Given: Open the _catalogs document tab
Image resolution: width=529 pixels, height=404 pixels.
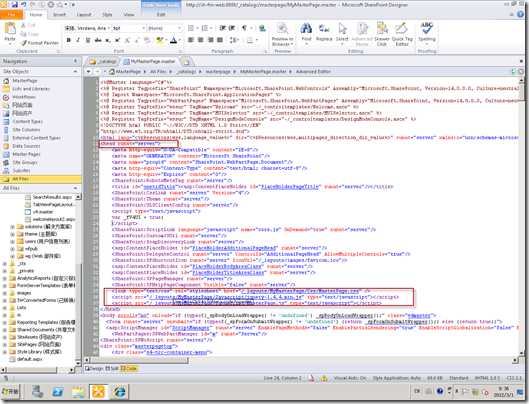Looking at the screenshot, I should tap(103, 61).
